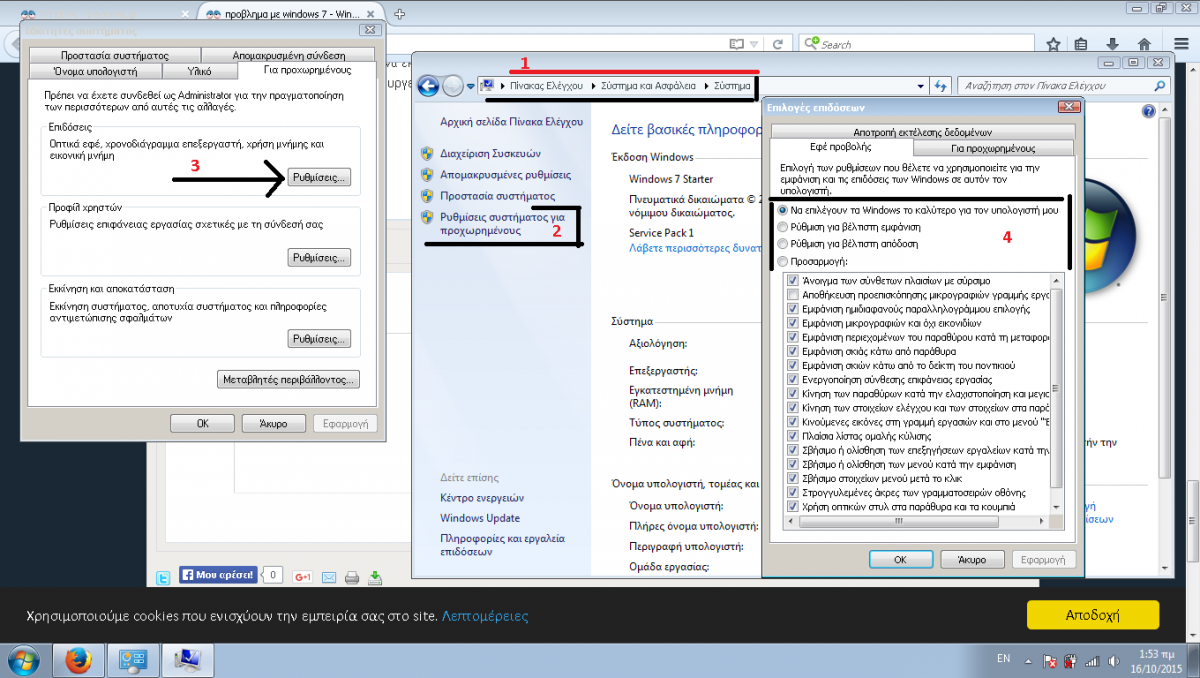Click OK in Επιλογές επιδόσεων dialog

901,560
